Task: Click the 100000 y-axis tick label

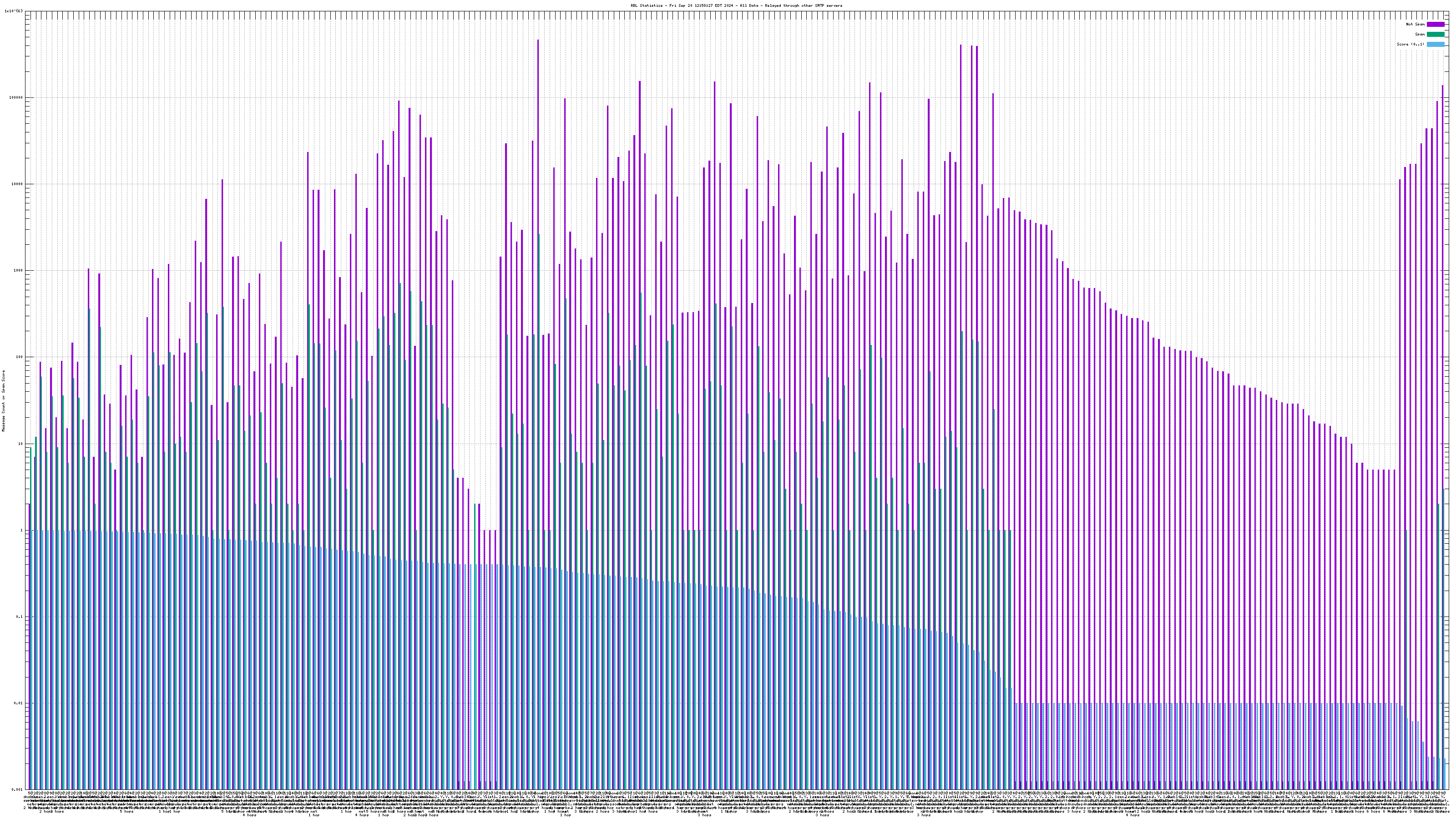Action: pos(17,97)
